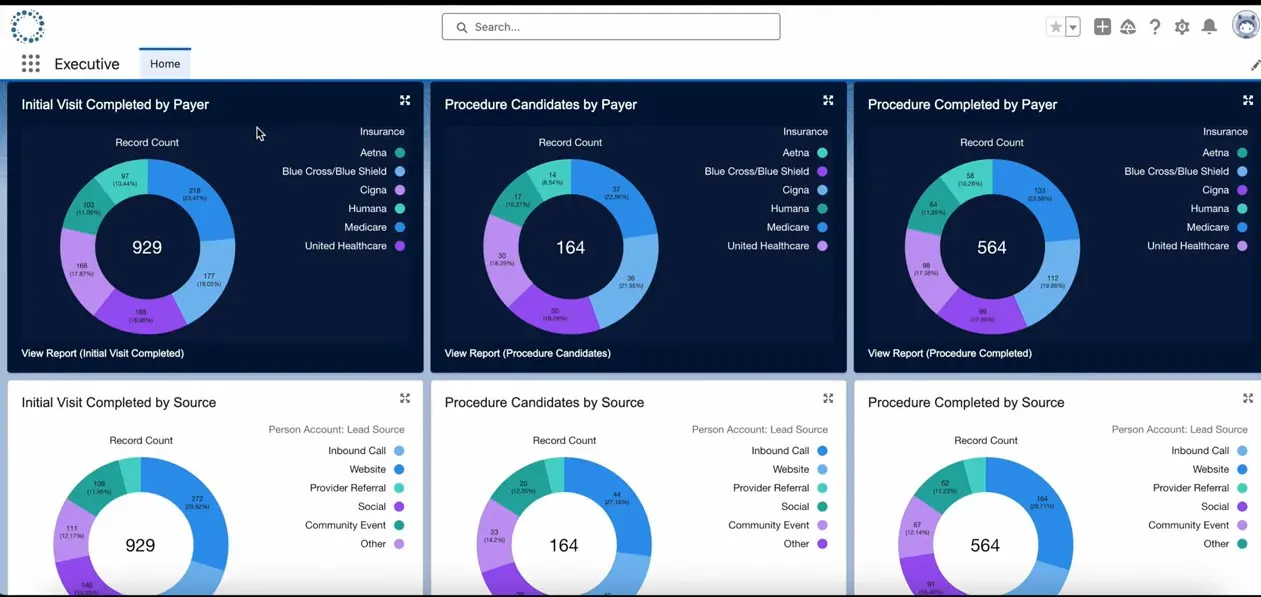1261x597 pixels.
Task: Add this page to favorites with the star
Action: click(x=1055, y=27)
